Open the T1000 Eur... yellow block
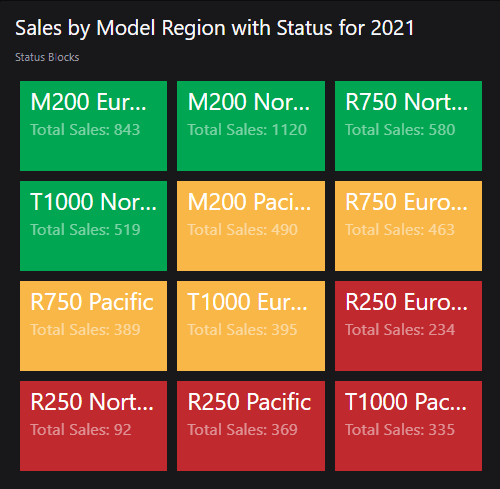 pyautogui.click(x=251, y=326)
